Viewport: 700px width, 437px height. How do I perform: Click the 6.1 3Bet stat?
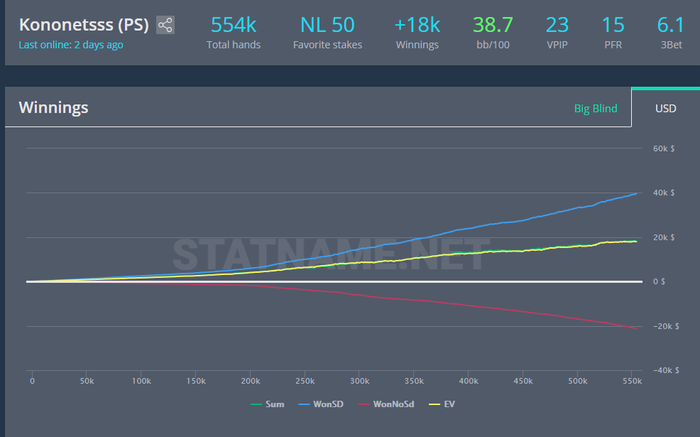click(670, 32)
